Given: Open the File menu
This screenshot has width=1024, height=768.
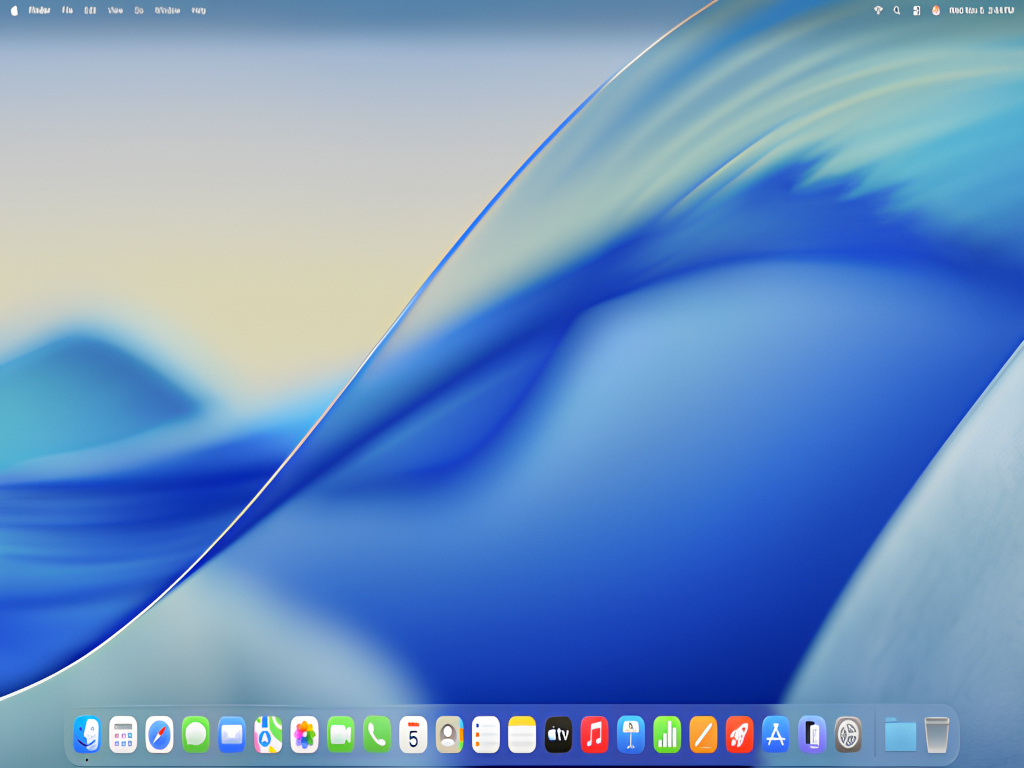Looking at the screenshot, I should click(67, 10).
